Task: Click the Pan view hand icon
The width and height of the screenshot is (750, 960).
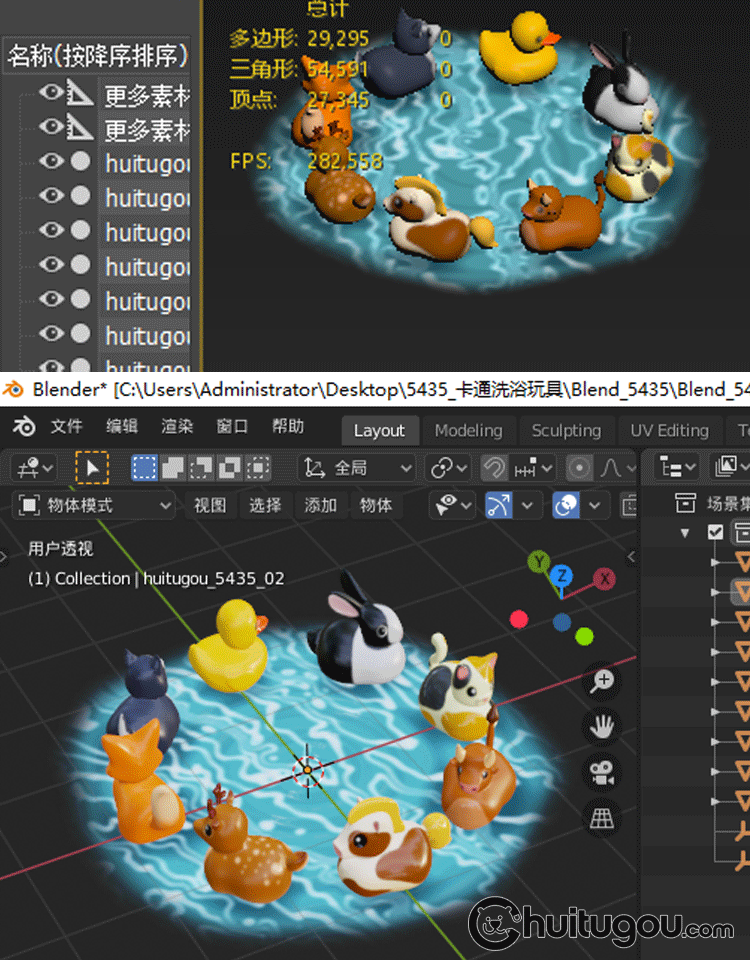Action: coord(602,727)
